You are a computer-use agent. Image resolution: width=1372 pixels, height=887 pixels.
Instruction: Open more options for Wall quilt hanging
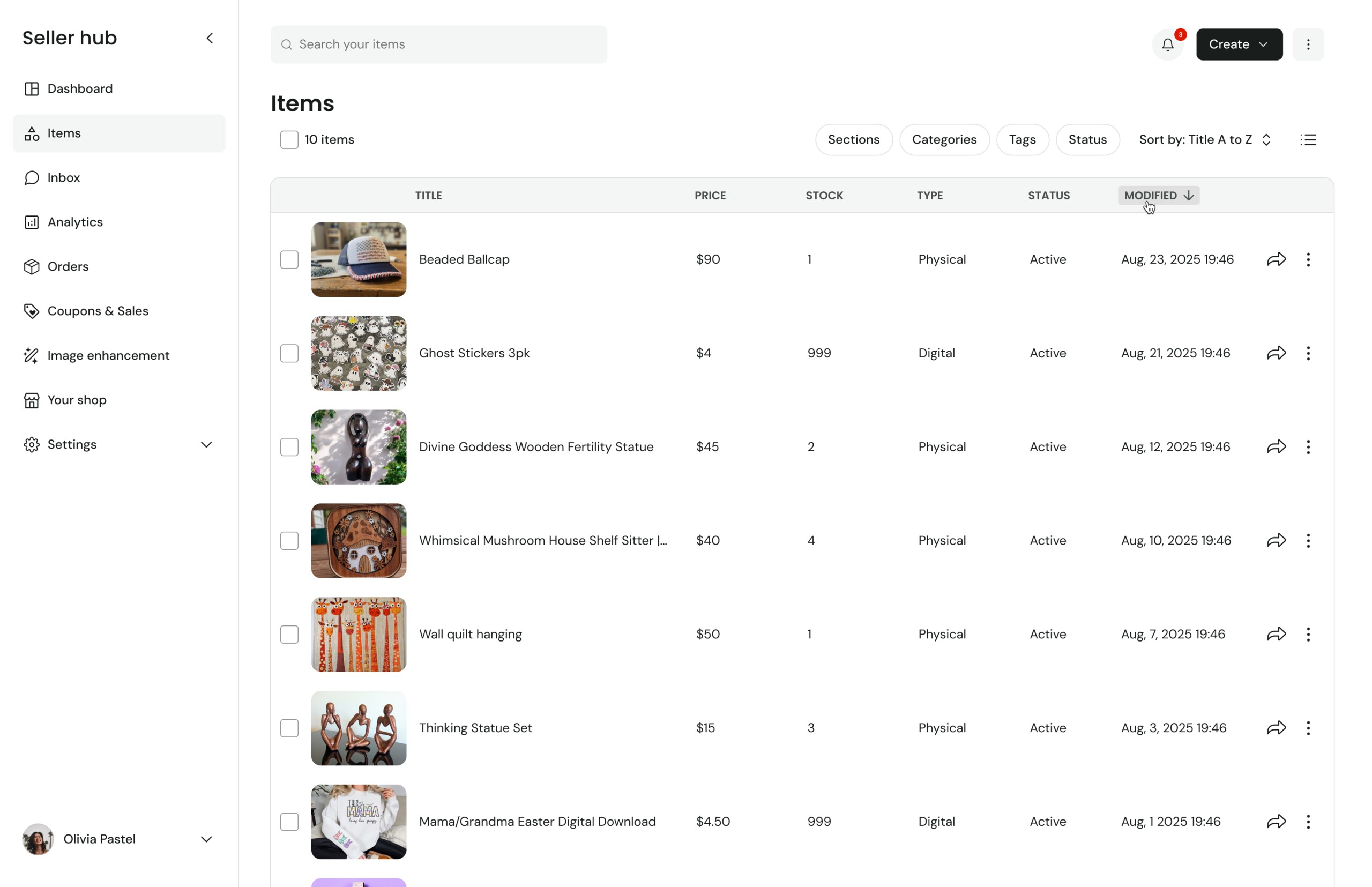coord(1308,634)
